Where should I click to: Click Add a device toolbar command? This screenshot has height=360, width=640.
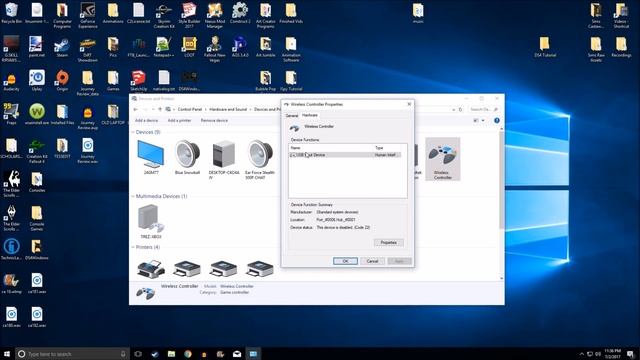[x=146, y=120]
